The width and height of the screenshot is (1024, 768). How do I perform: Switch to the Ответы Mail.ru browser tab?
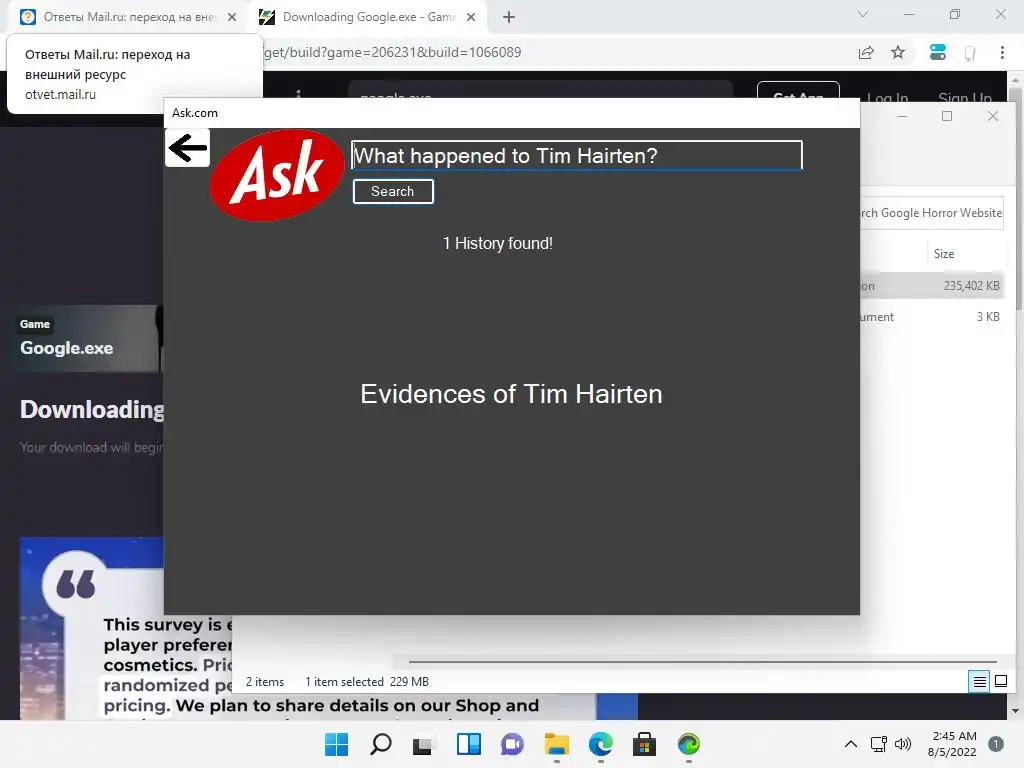129,17
